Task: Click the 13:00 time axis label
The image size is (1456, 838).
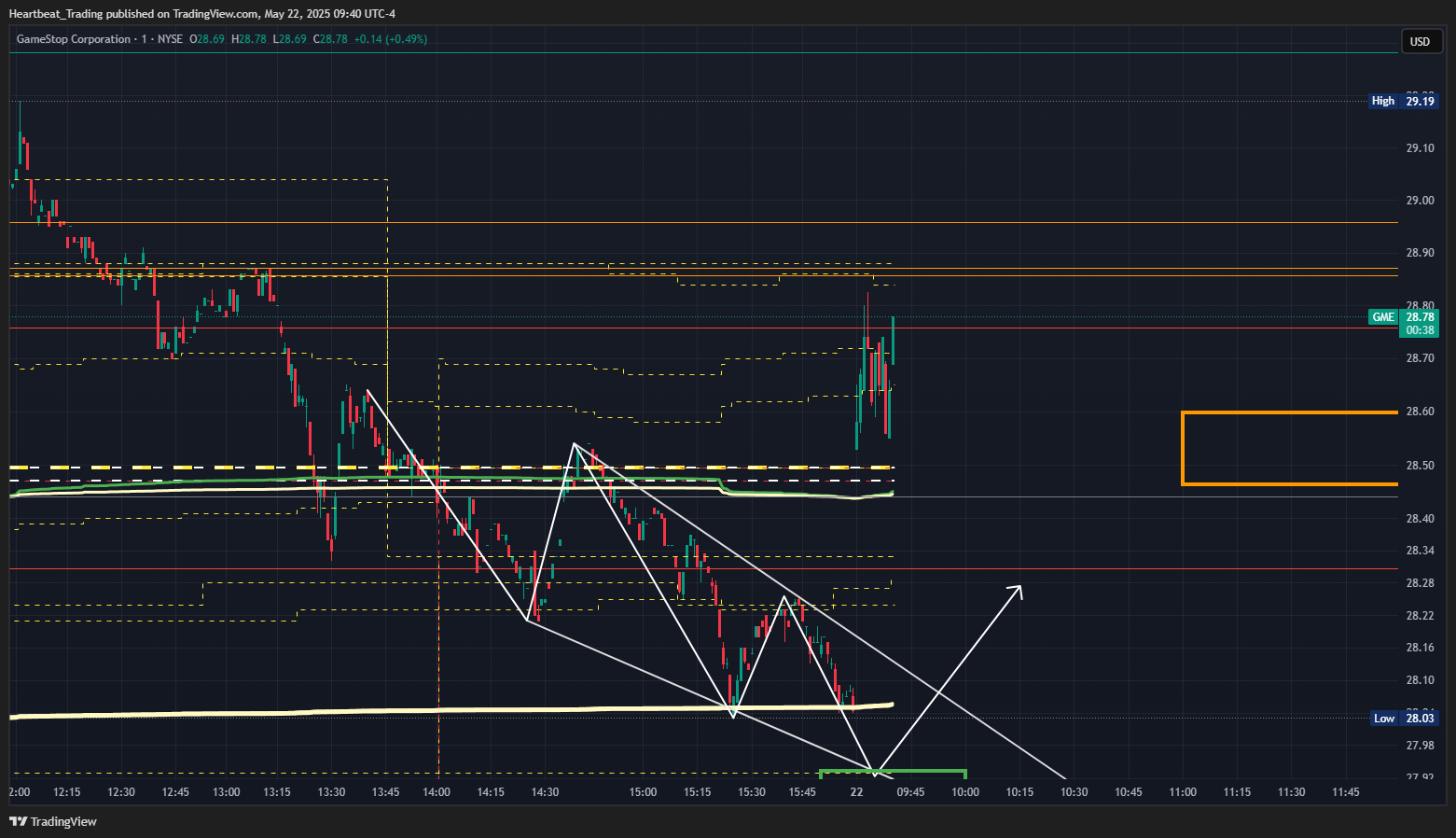Action: [227, 792]
